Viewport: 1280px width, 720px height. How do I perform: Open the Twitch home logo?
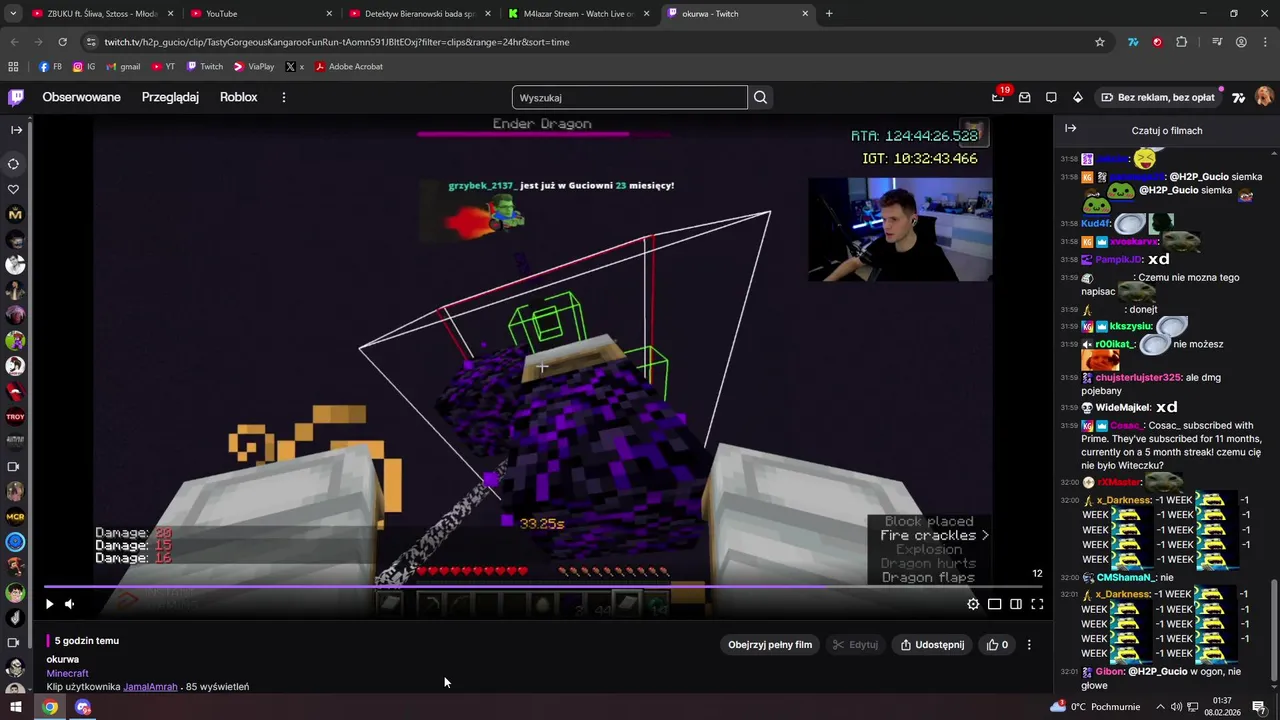[16, 97]
